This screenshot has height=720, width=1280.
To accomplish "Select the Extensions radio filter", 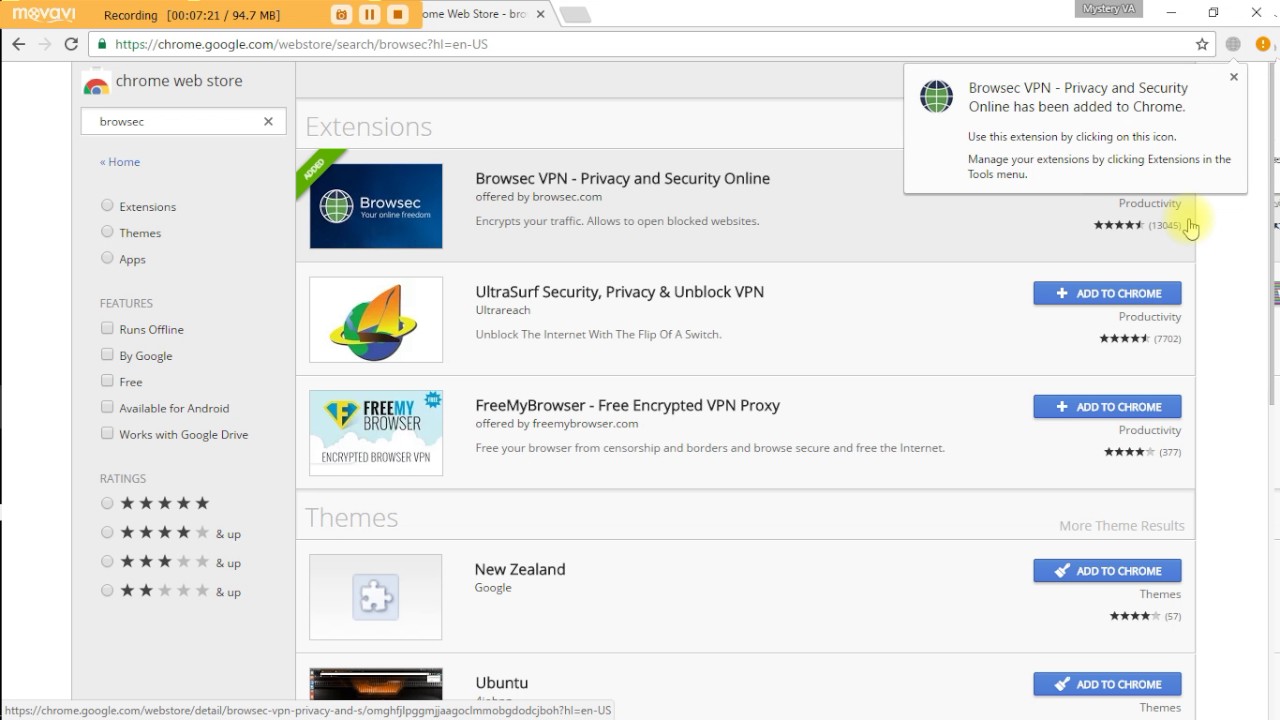I will coord(107,205).
